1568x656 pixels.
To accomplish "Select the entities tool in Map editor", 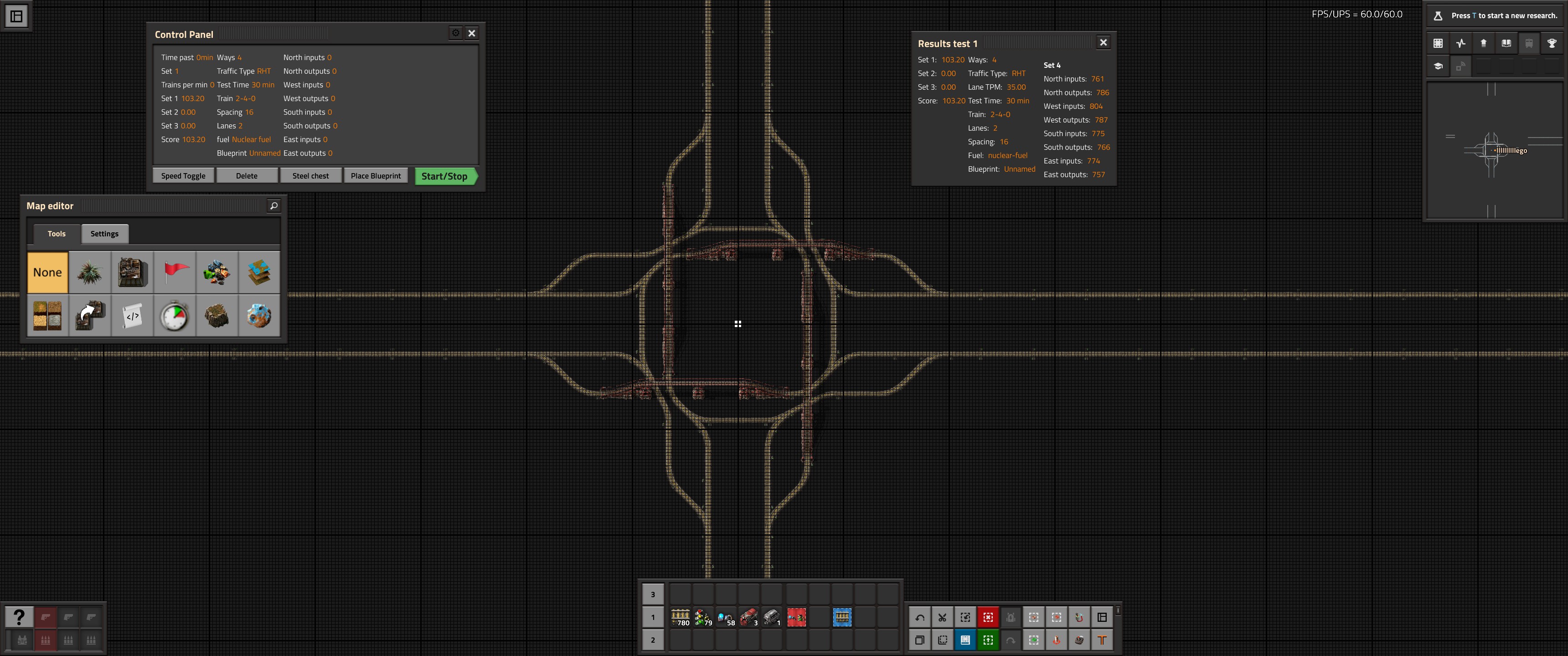I will [x=132, y=272].
